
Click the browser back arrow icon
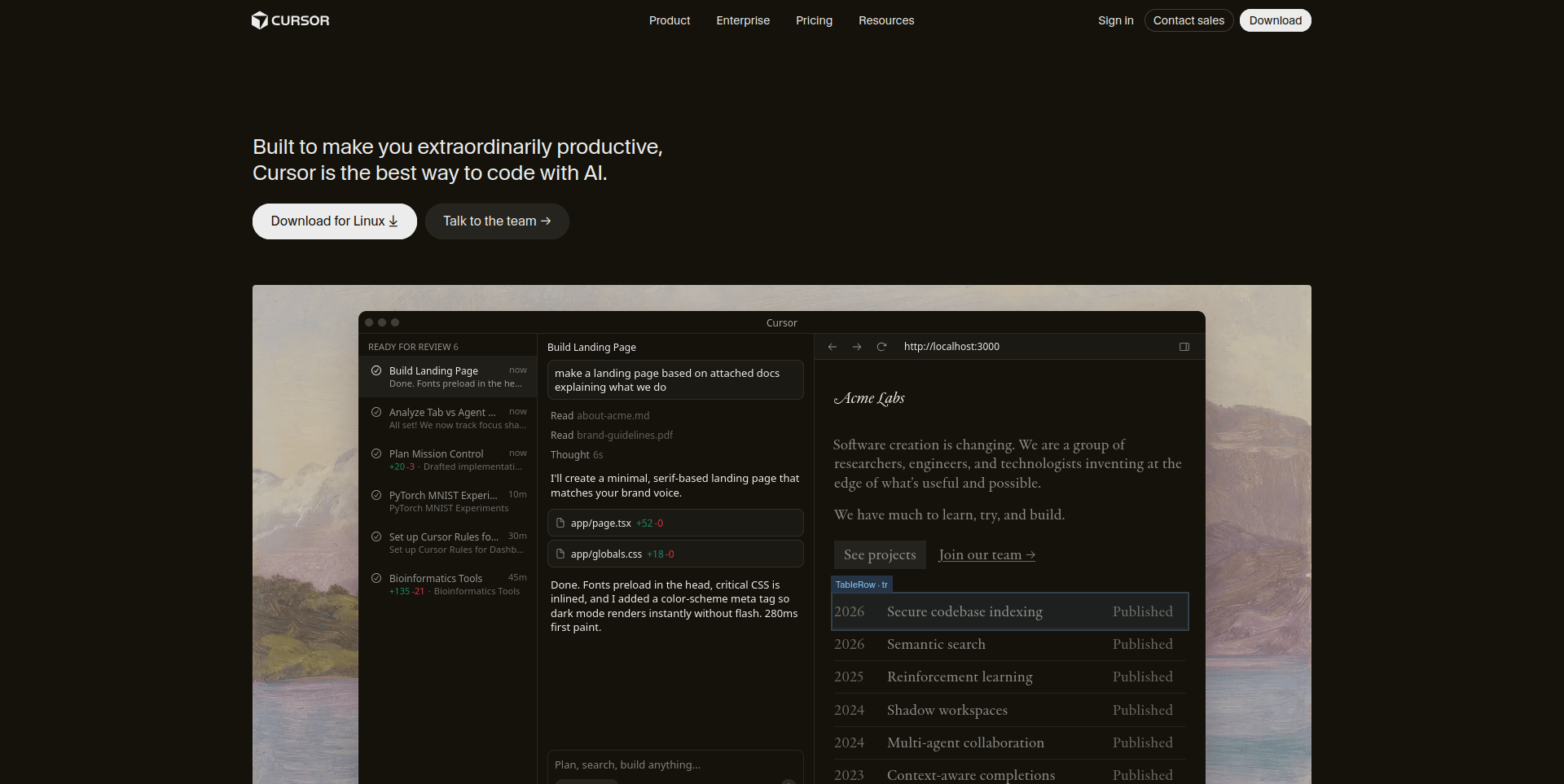(x=833, y=347)
